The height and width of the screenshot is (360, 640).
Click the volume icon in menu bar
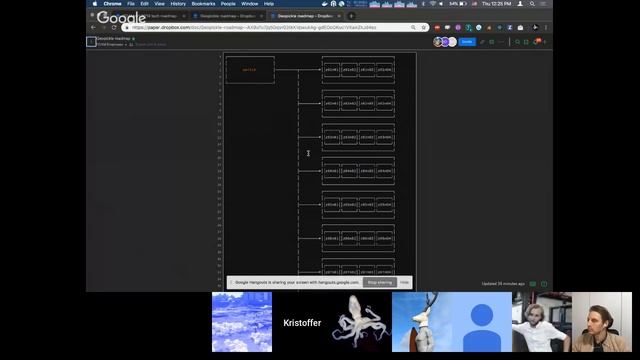click(441, 4)
